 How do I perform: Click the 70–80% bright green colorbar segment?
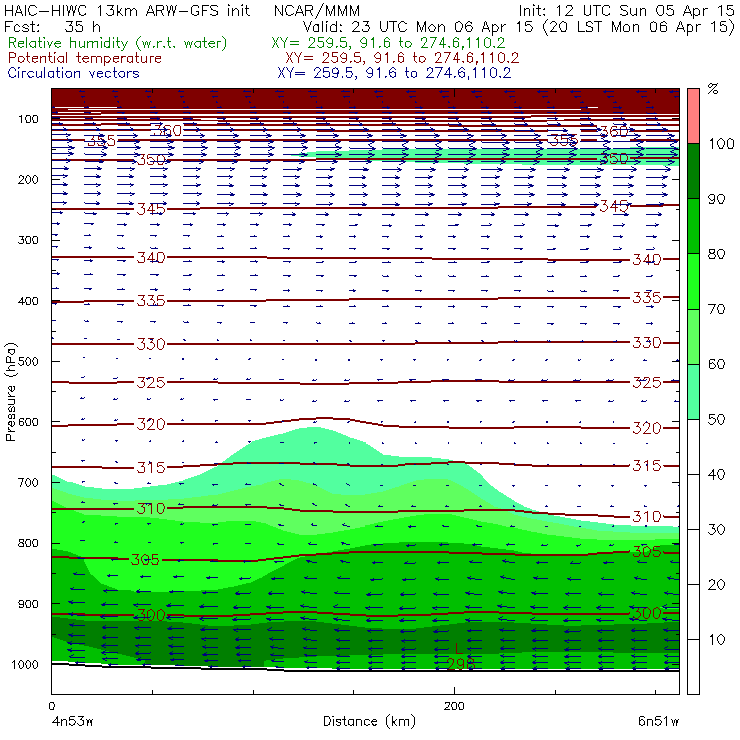[x=693, y=281]
